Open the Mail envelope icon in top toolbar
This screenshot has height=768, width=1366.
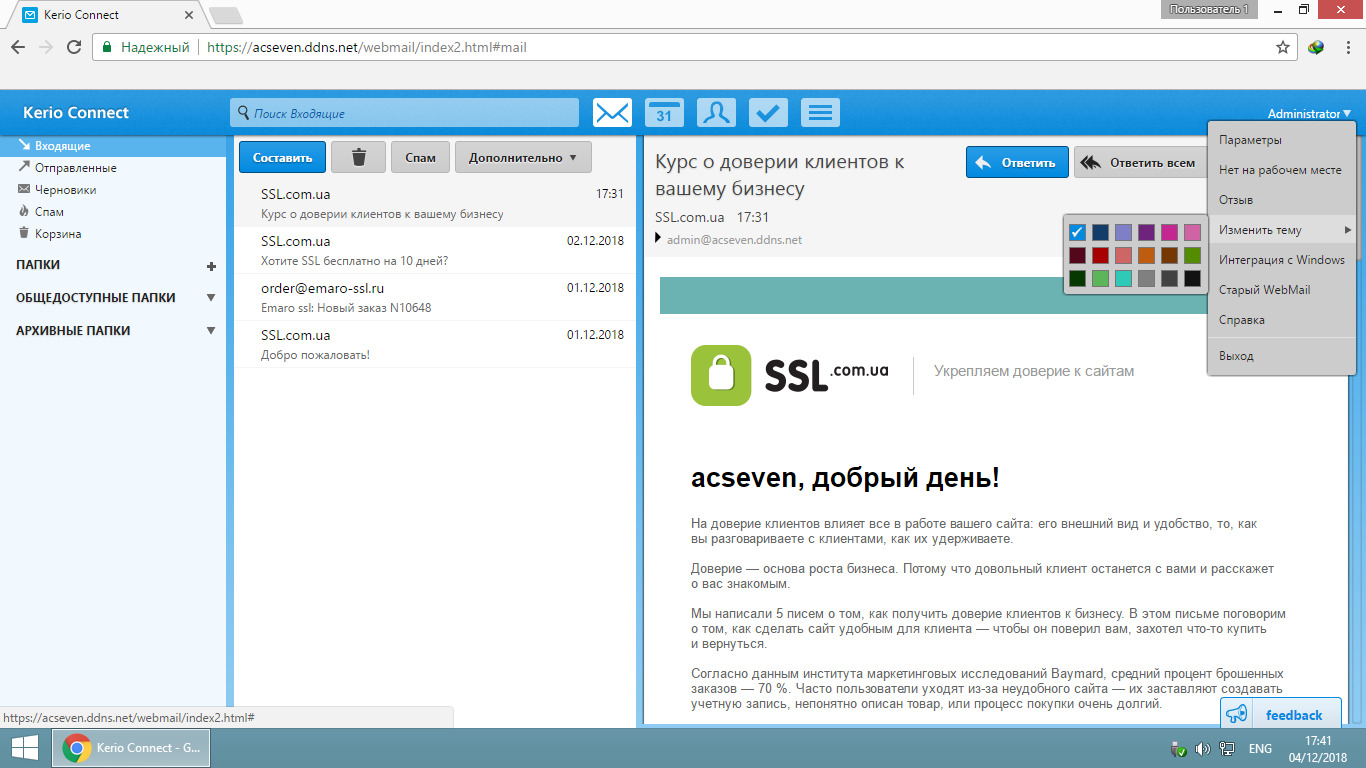click(612, 113)
